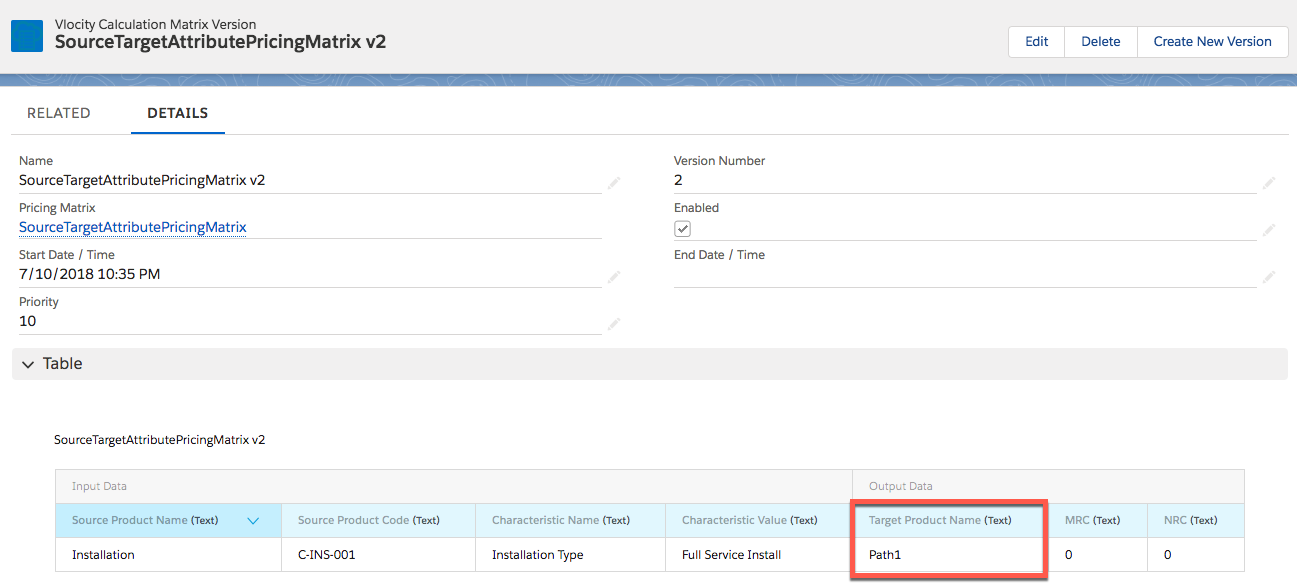Click the page title SourceTargetAttributePricingMatrix v2
The width and height of the screenshot is (1297, 585).
click(220, 42)
